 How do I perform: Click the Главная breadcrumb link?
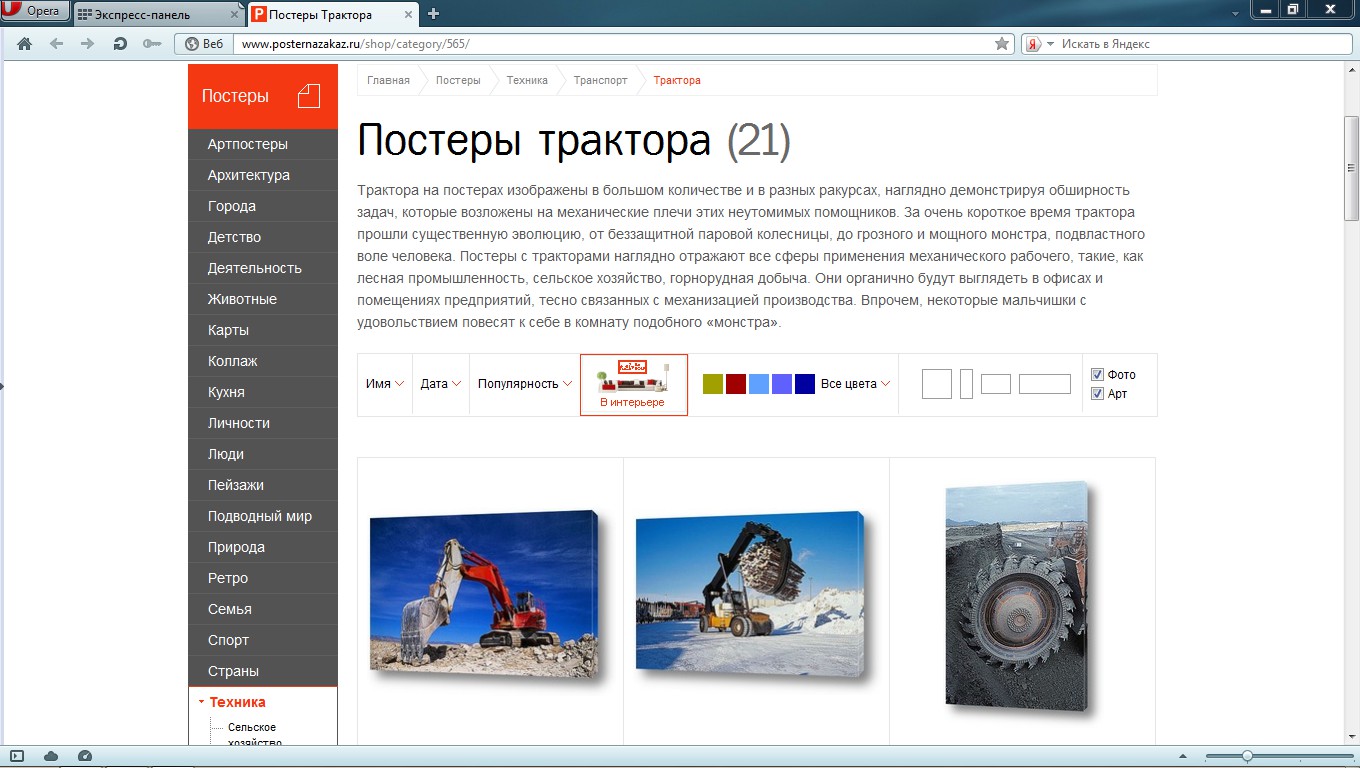click(x=388, y=80)
